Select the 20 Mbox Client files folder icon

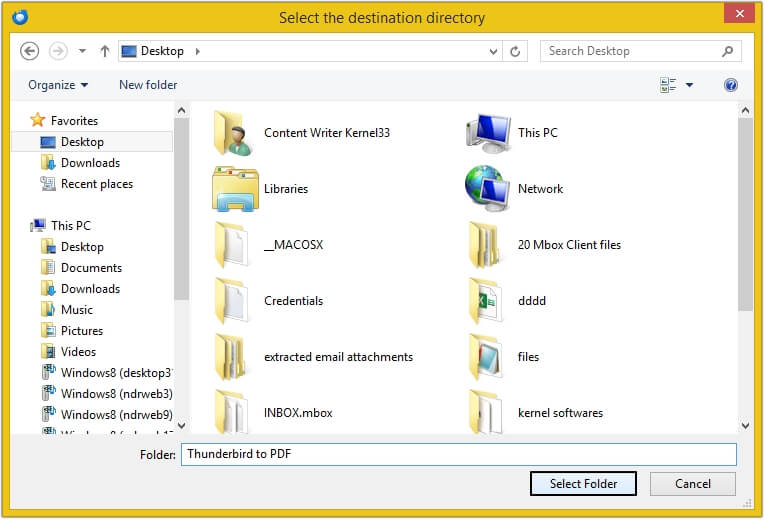point(484,245)
